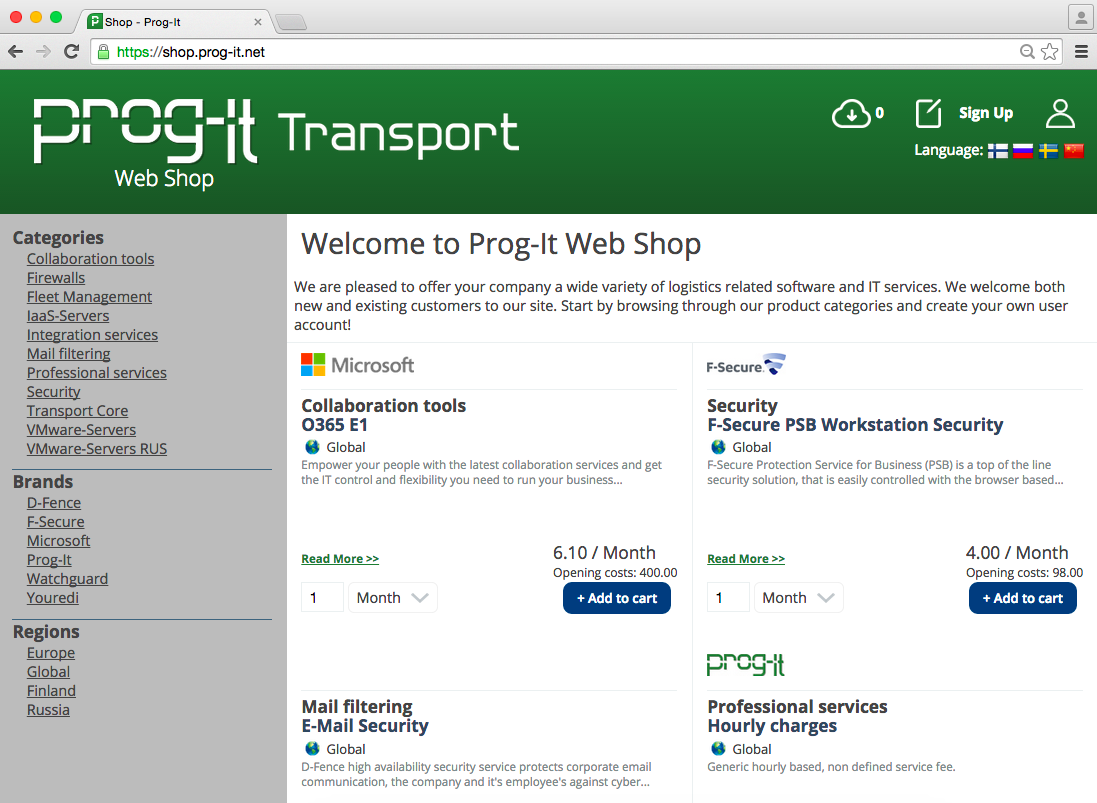Screen dimensions: 1097x803
Task: Click the Shop - Prog-It tab favicon
Action: [x=94, y=22]
